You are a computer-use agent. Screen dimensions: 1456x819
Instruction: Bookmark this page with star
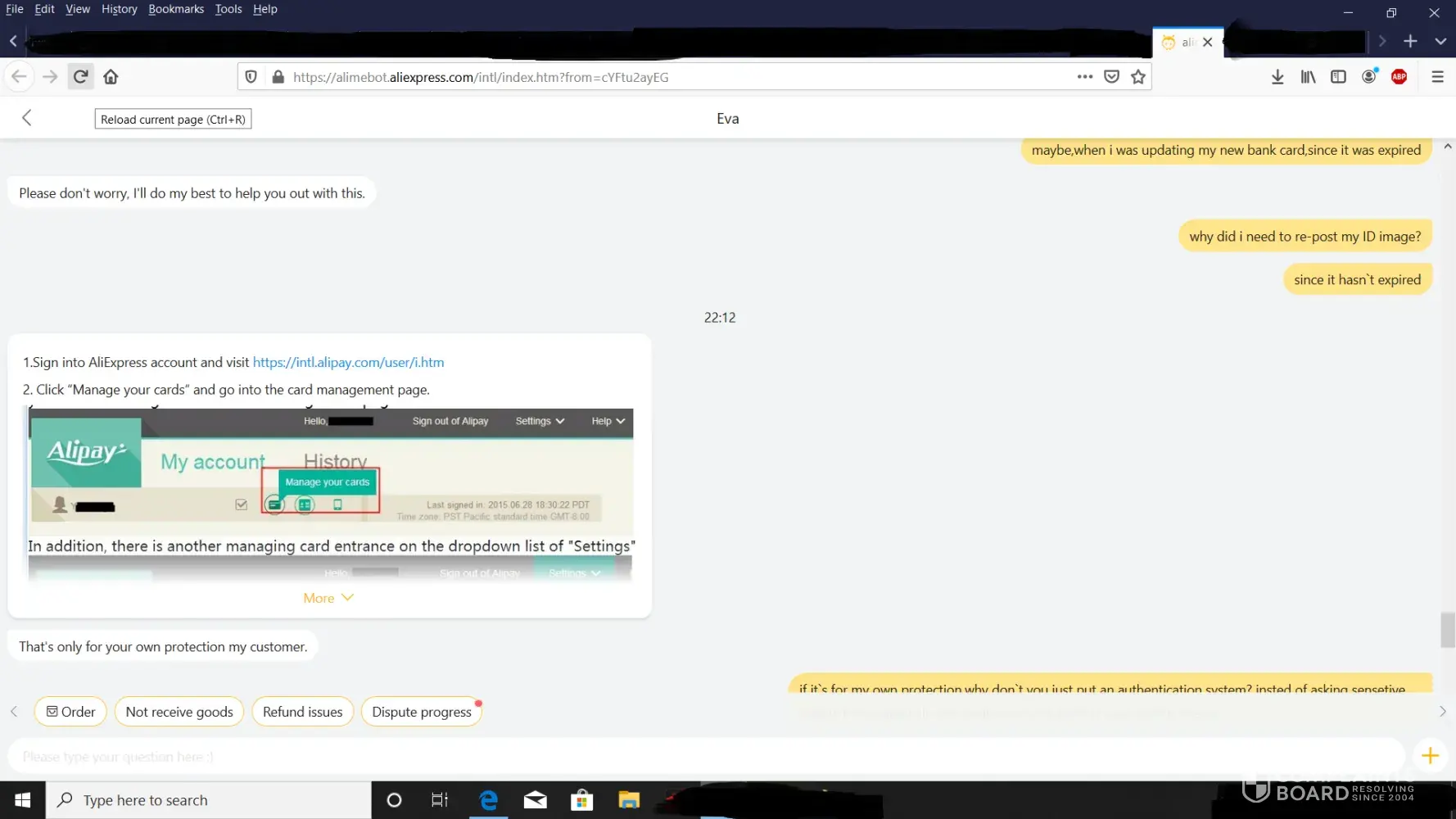[1138, 77]
